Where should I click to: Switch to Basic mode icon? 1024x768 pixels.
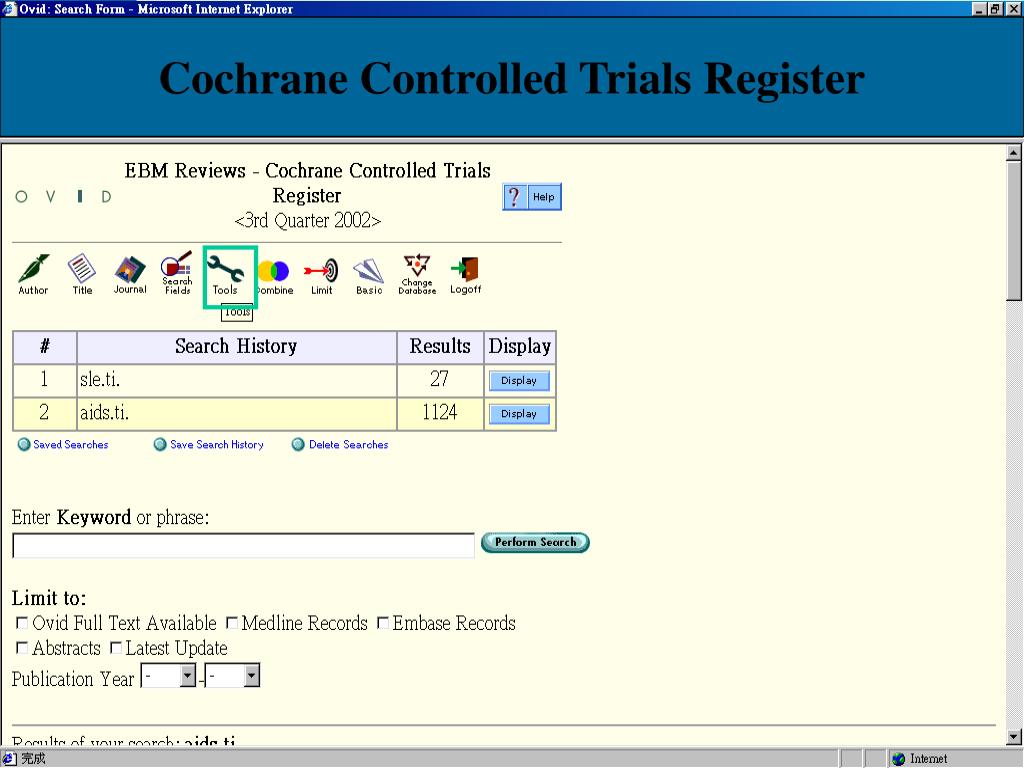[x=369, y=276]
